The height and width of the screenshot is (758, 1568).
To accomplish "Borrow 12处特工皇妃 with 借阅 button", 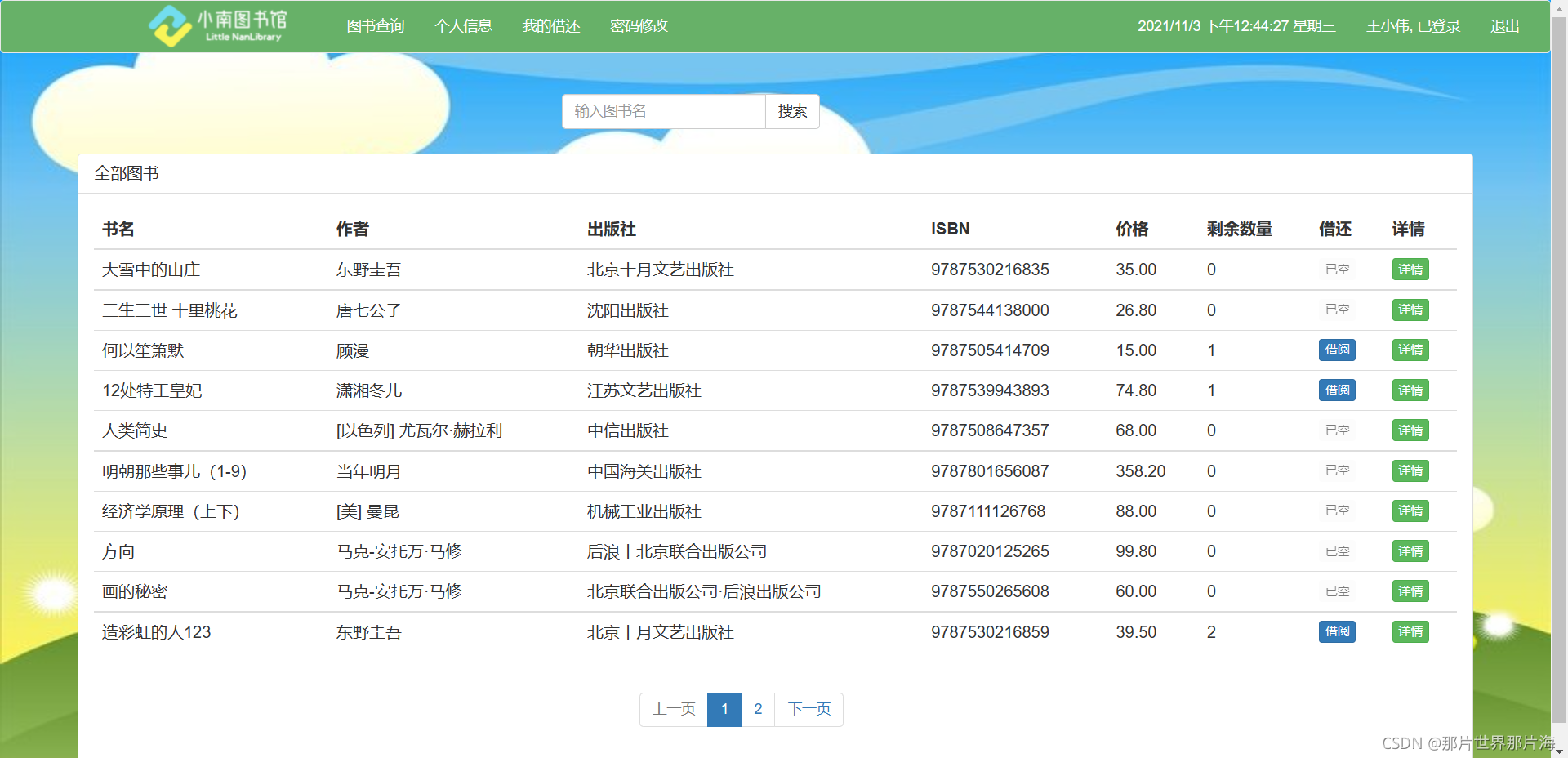I will [x=1337, y=390].
